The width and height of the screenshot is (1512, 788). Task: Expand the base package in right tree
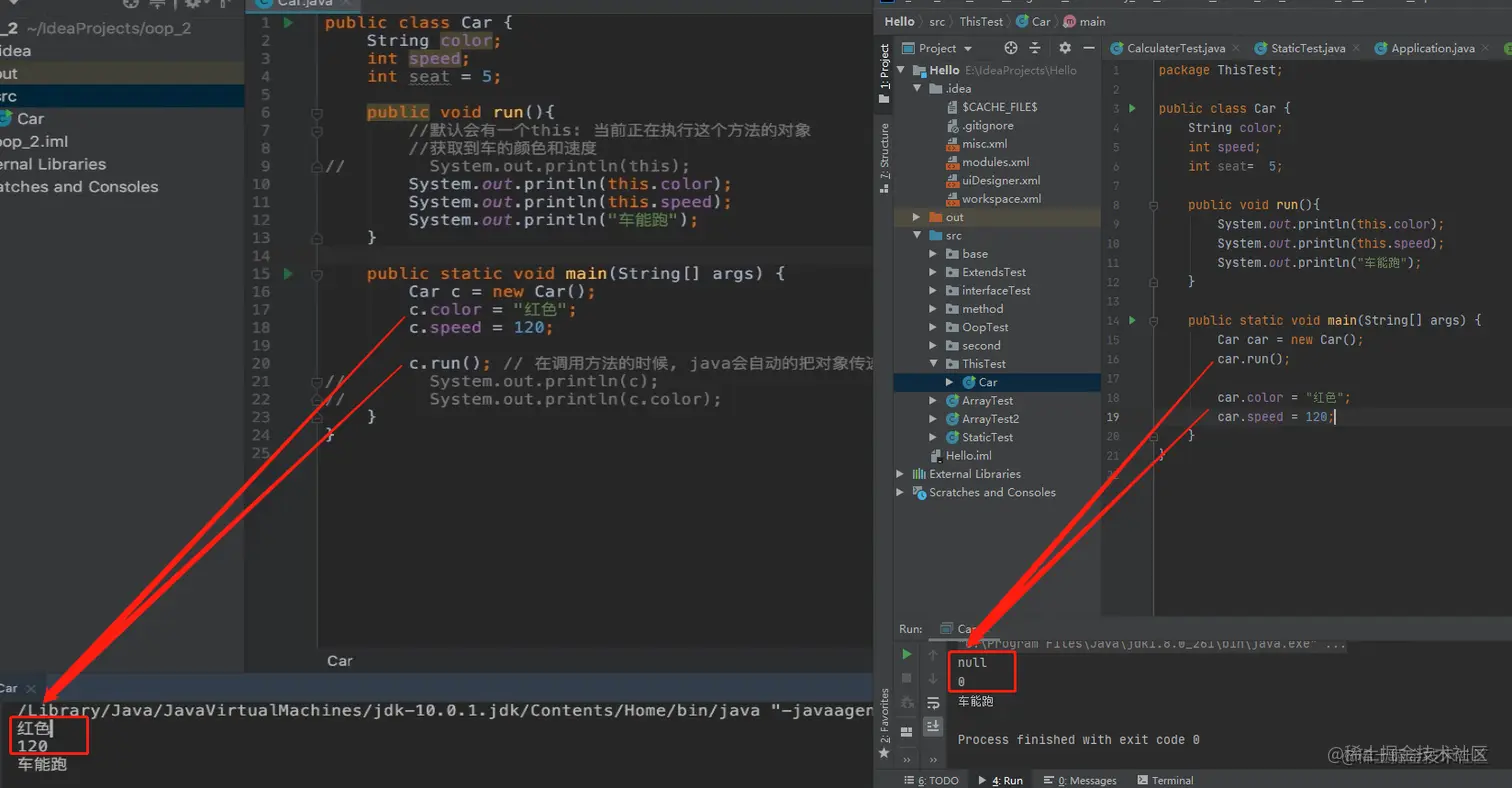[934, 254]
